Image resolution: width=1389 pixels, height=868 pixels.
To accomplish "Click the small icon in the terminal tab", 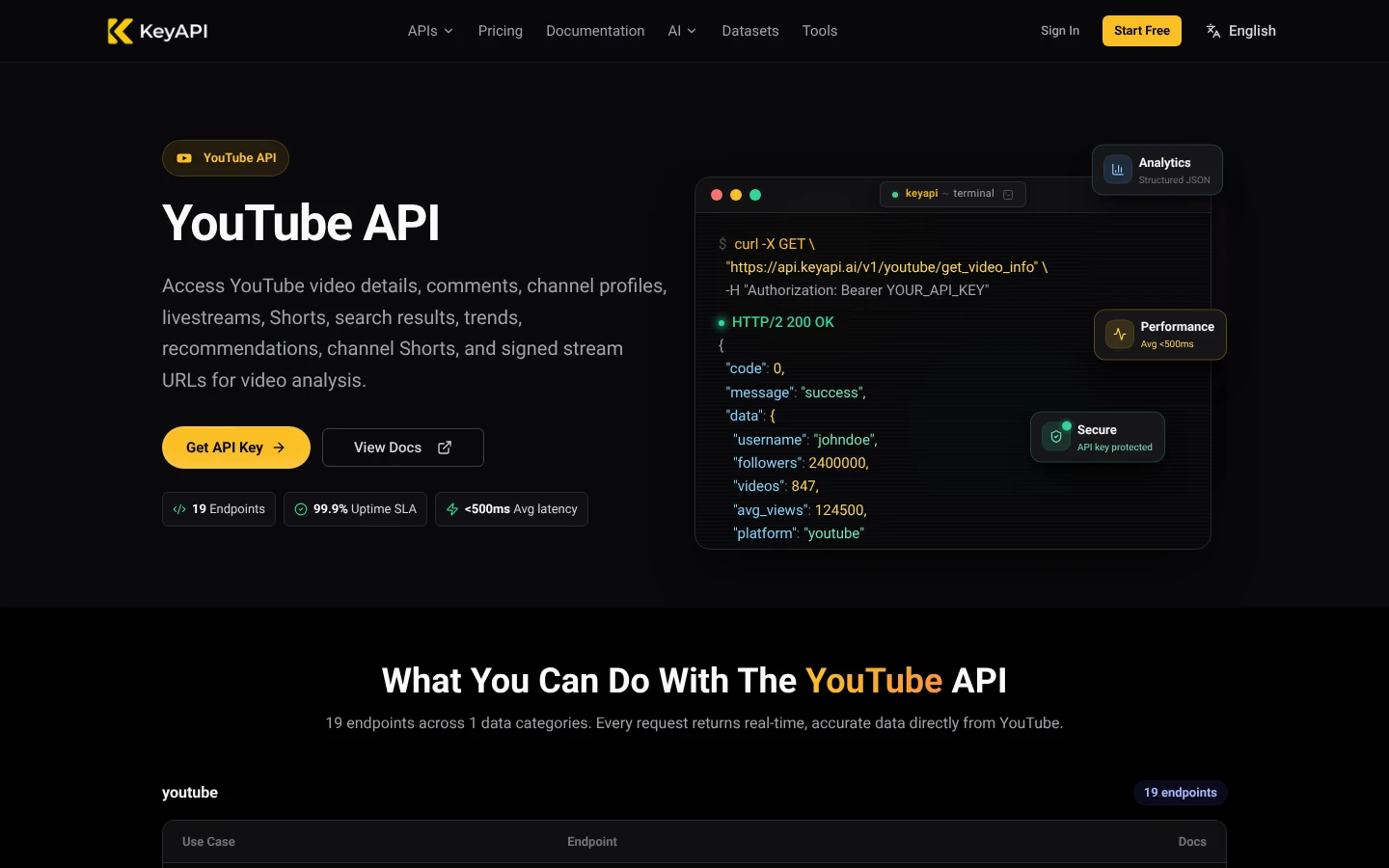I will tap(1008, 195).
